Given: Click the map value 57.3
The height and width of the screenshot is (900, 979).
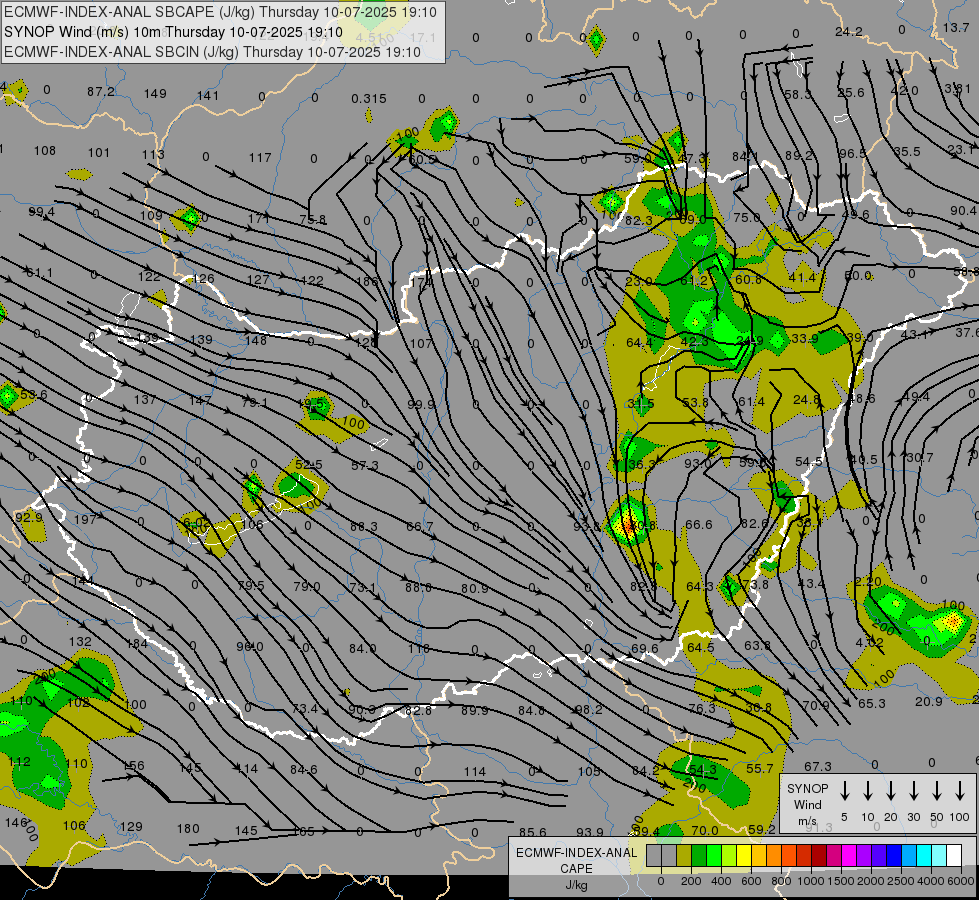Looking at the screenshot, I should click(365, 465).
